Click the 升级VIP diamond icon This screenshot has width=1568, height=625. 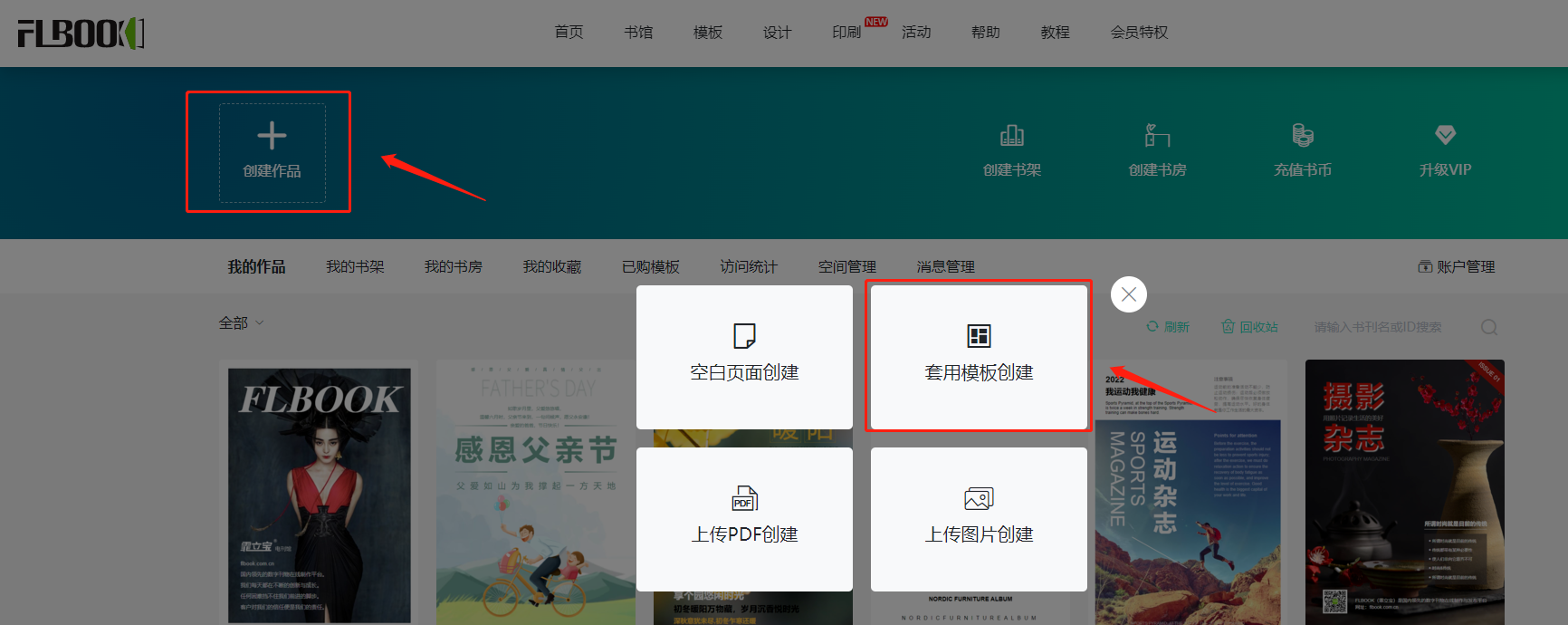[1446, 136]
